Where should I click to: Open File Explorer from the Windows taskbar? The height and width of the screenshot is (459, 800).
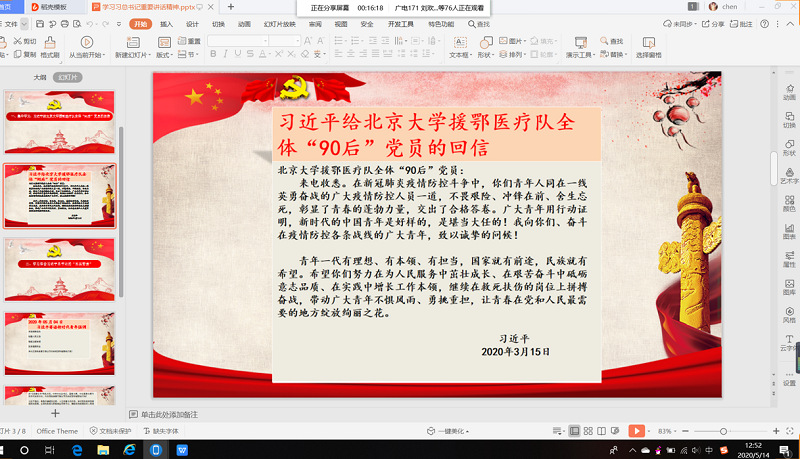click(105, 451)
